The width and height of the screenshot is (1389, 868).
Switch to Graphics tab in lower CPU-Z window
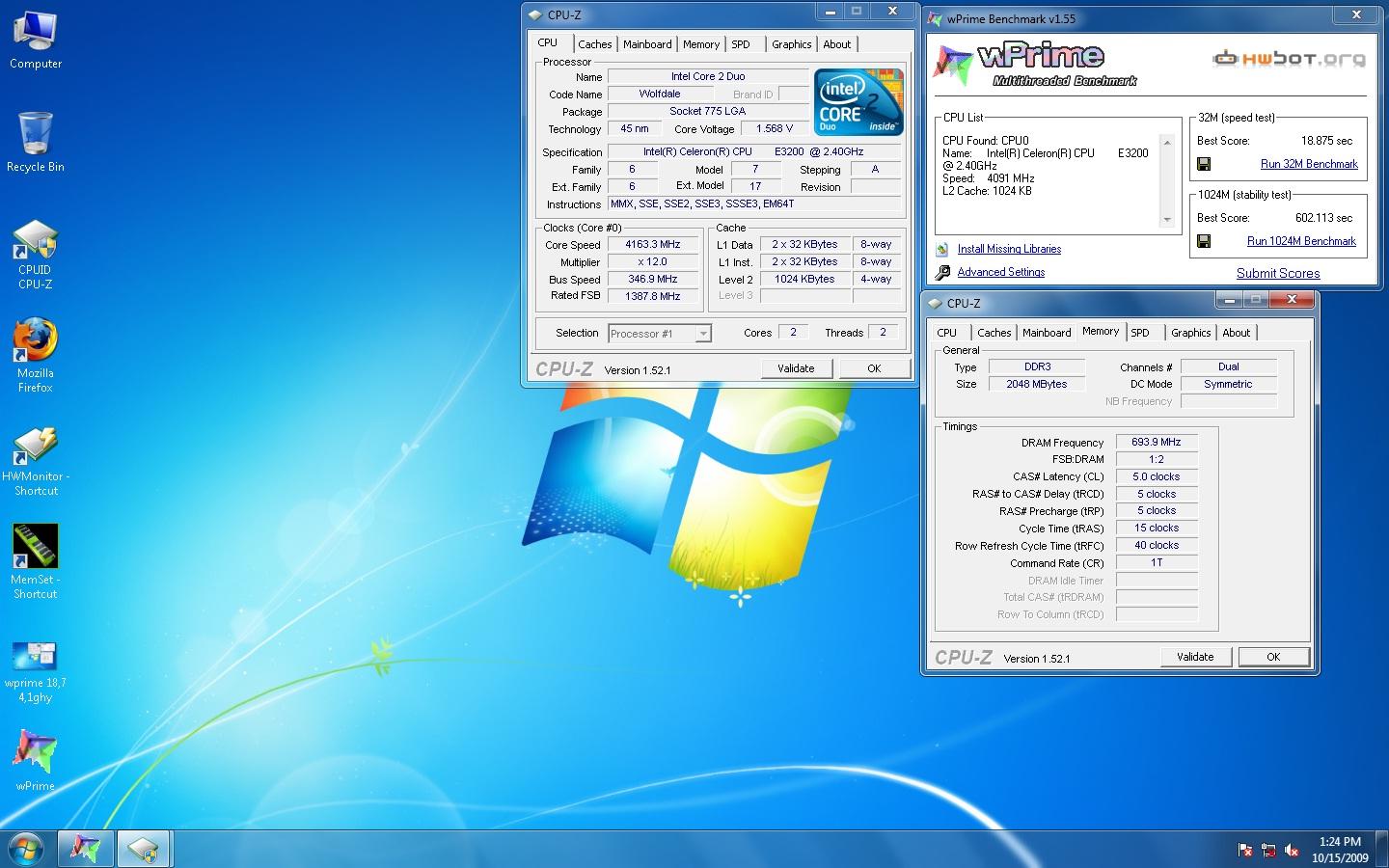[1191, 333]
